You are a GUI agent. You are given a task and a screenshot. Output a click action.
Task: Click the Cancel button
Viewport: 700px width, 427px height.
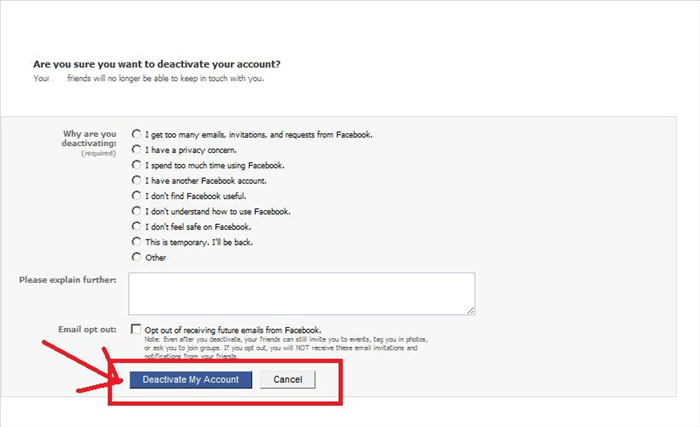coord(288,380)
